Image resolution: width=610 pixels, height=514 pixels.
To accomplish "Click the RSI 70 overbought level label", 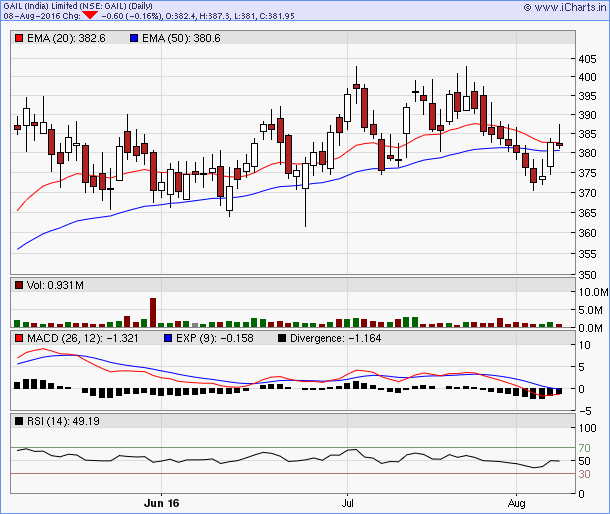I will click(584, 448).
